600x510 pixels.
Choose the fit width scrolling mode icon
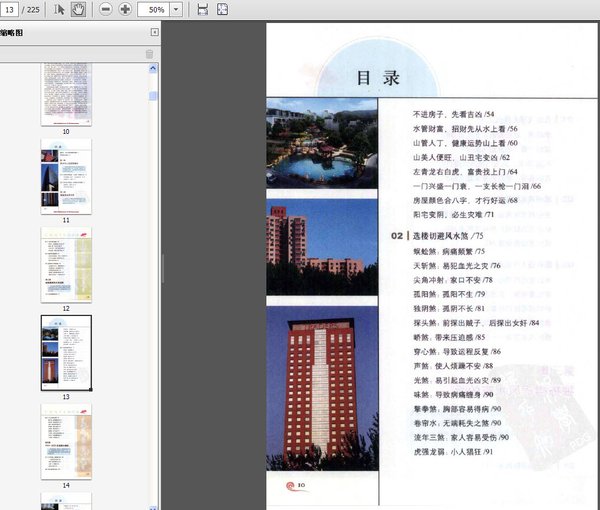(202, 9)
